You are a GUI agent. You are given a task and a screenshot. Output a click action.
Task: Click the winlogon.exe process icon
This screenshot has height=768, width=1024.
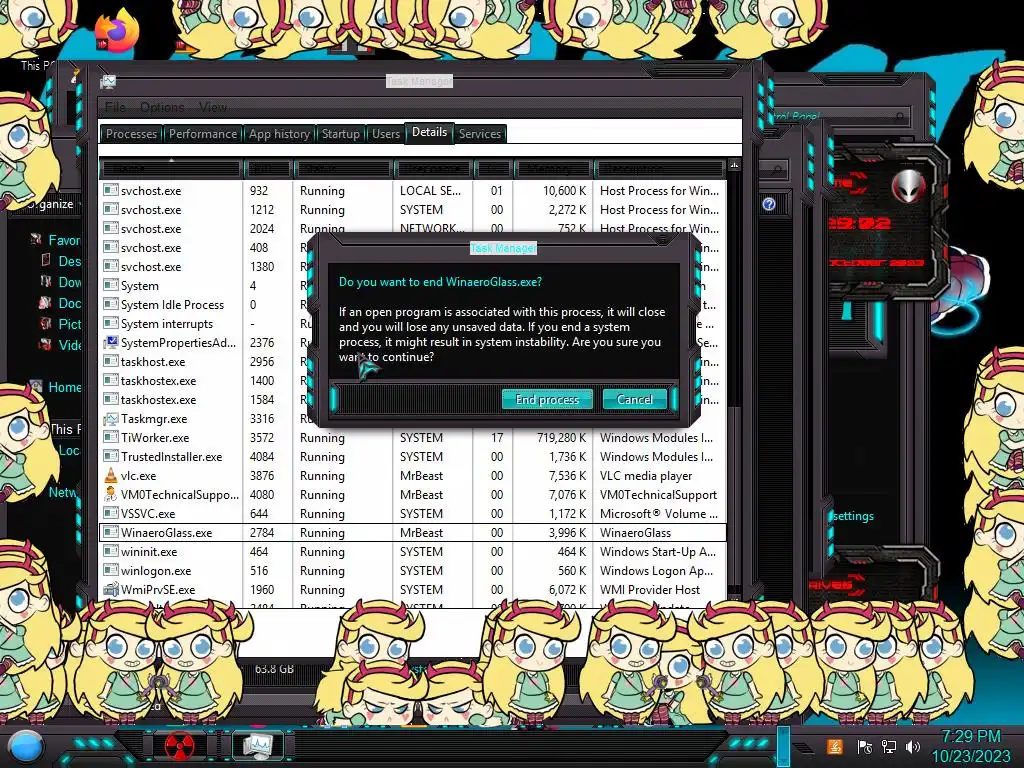pos(111,570)
